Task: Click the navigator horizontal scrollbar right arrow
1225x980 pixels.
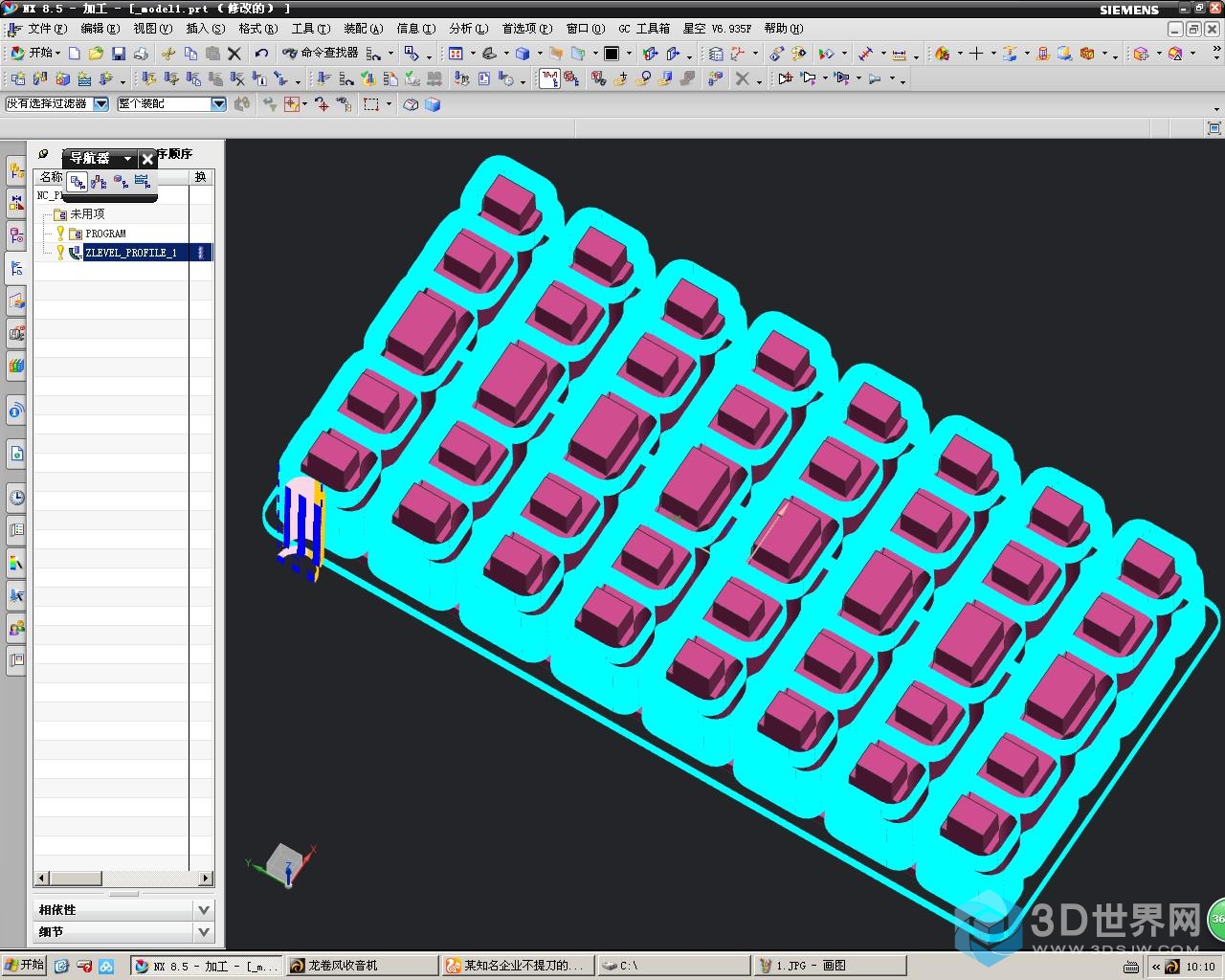Action: click(206, 878)
